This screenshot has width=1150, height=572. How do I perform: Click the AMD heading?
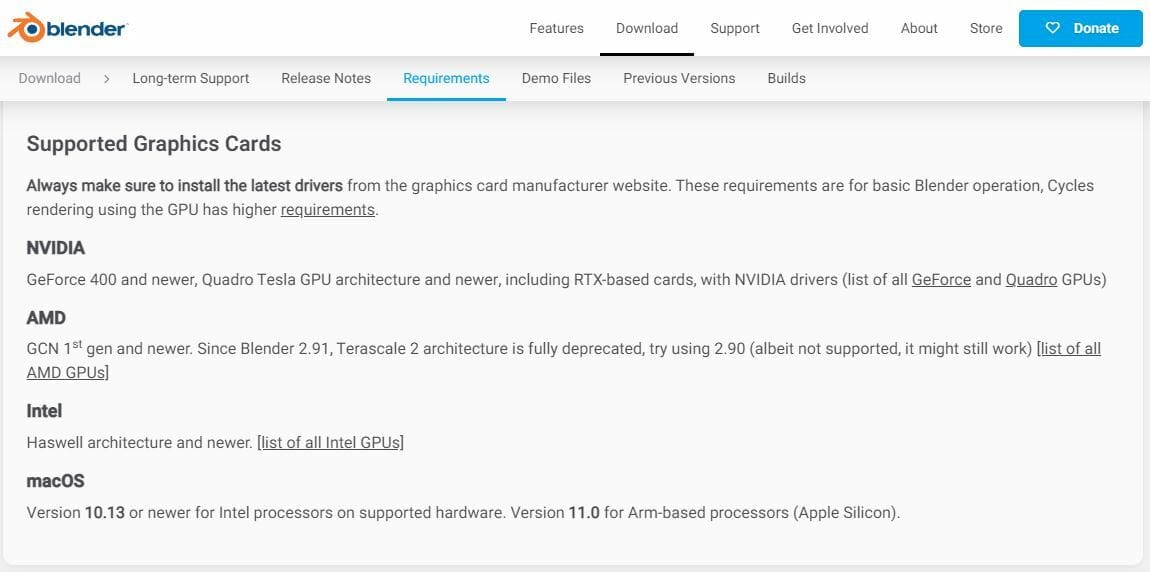click(46, 318)
